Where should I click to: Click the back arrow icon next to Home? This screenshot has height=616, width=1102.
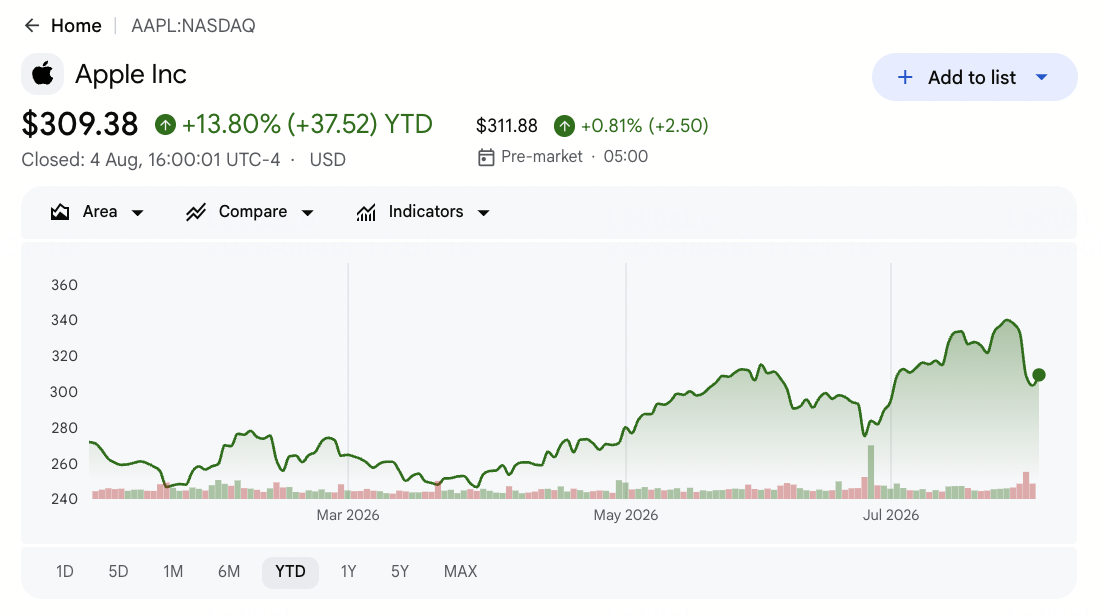[32, 26]
